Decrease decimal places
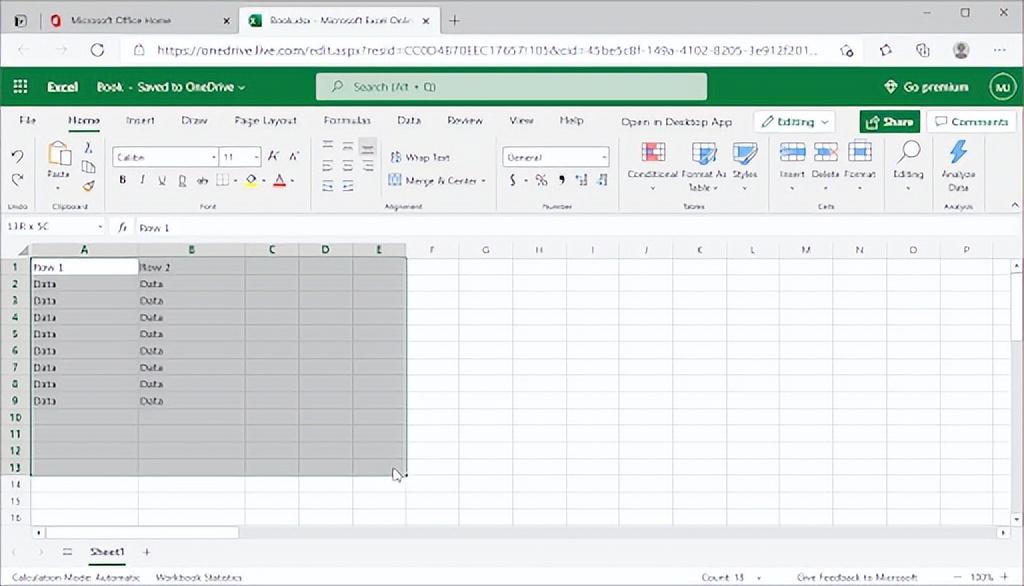This screenshot has height=586, width=1024. [602, 180]
